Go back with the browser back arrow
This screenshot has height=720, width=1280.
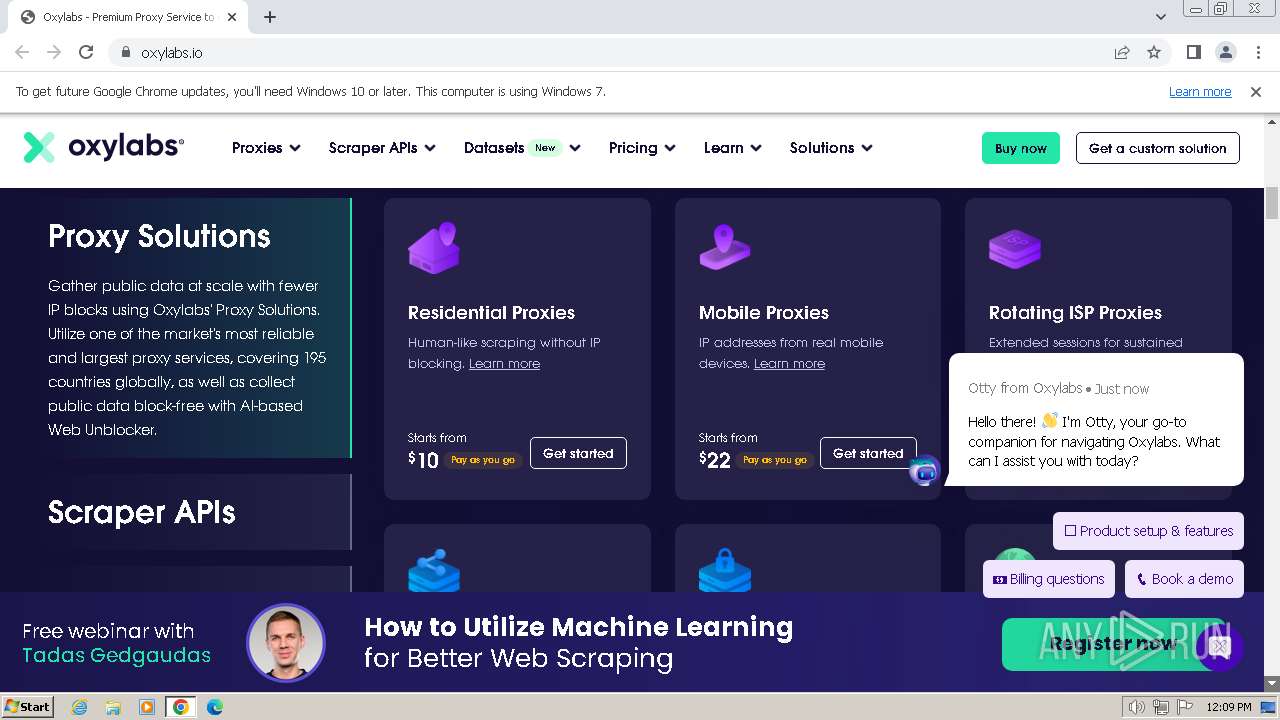(22, 52)
